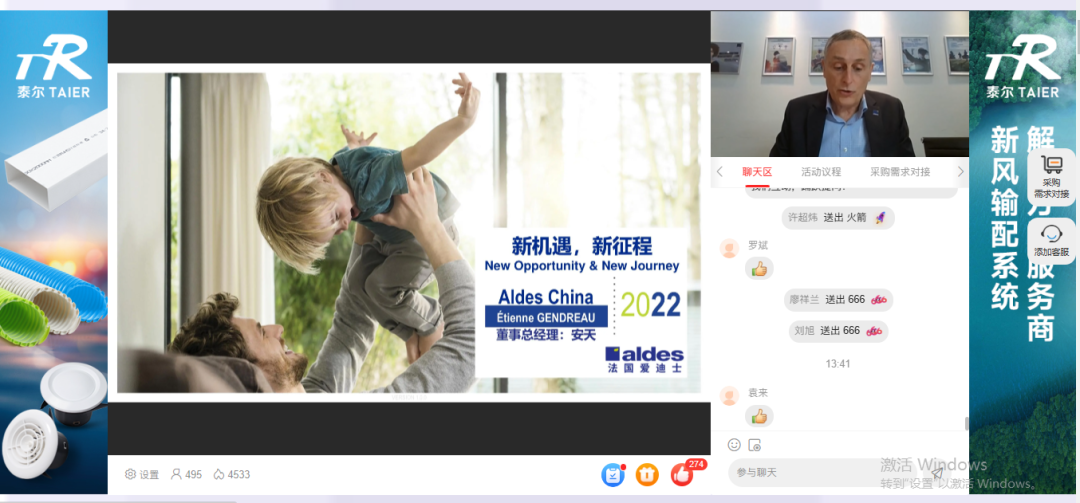Open the emoji smiley picker
Image resolution: width=1080 pixels, height=503 pixels.
(734, 445)
